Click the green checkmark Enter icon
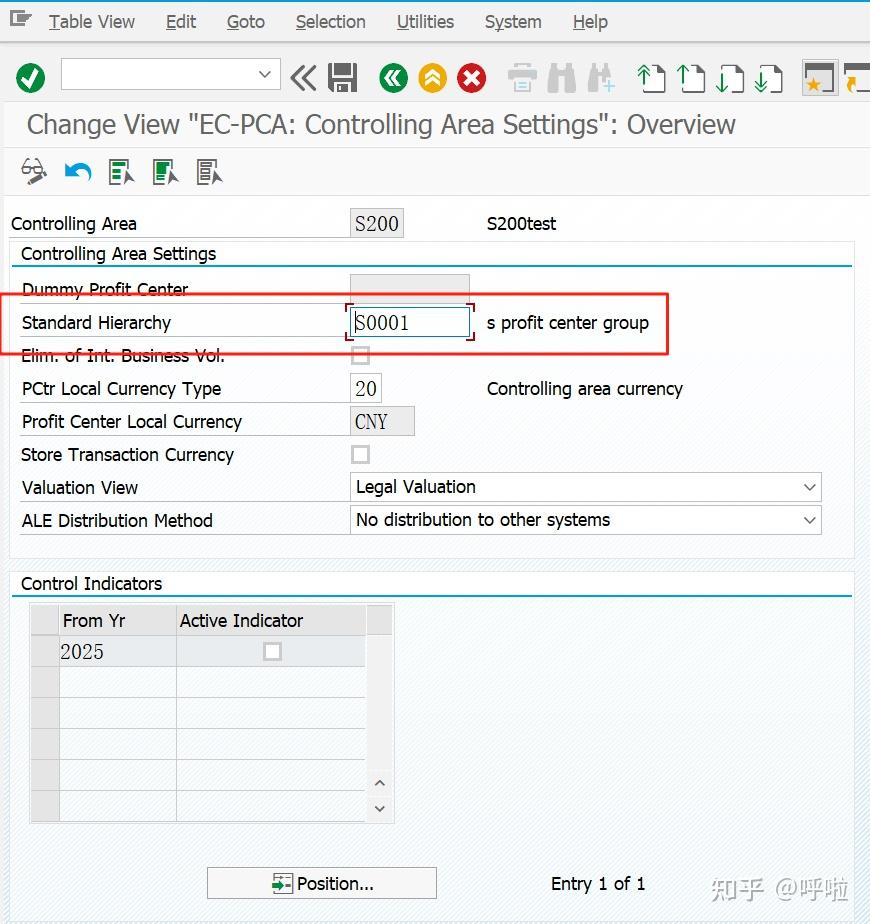Image resolution: width=870 pixels, height=924 pixels. [x=31, y=78]
